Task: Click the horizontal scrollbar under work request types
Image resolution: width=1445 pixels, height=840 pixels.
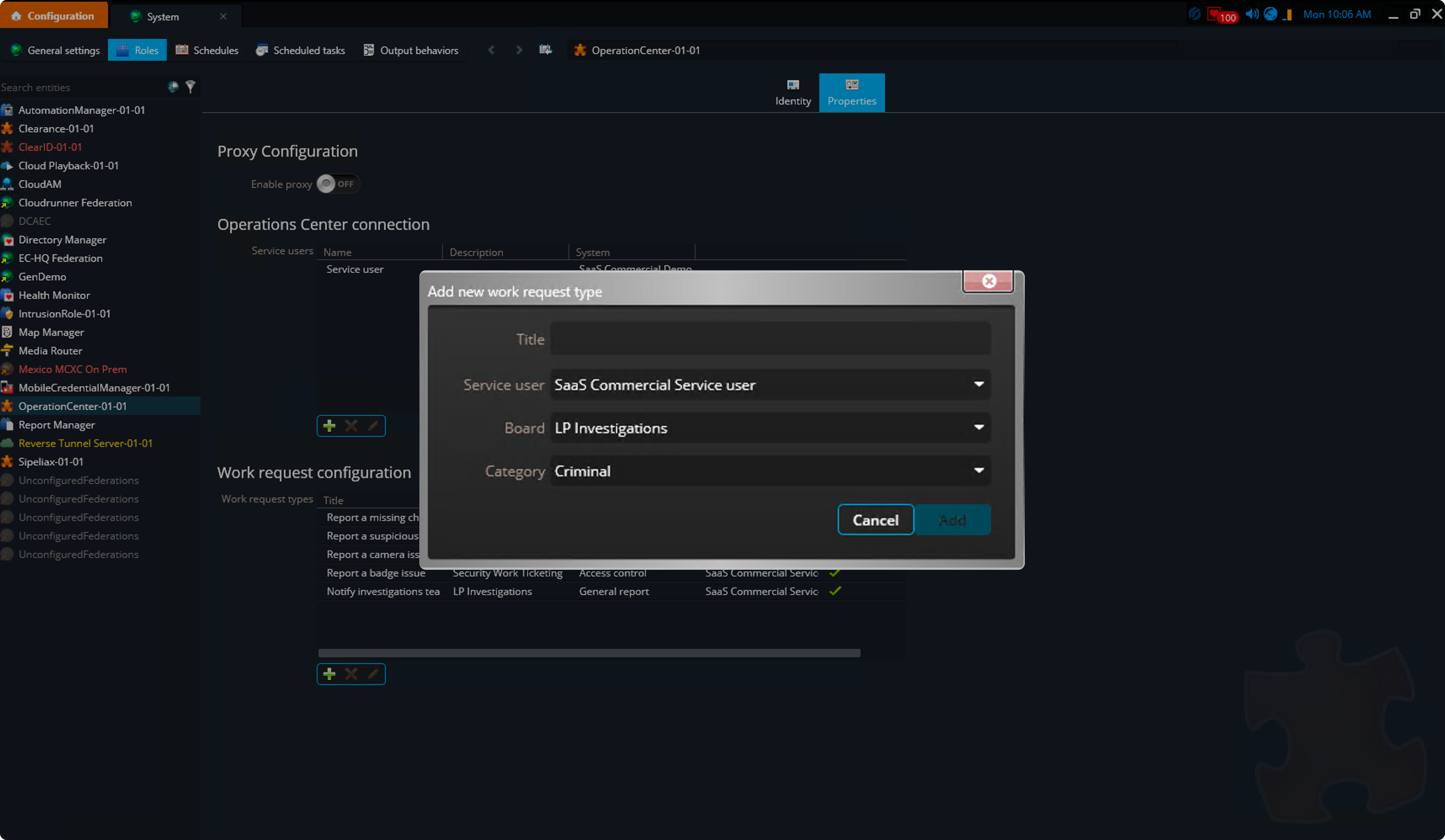Action: (x=589, y=653)
